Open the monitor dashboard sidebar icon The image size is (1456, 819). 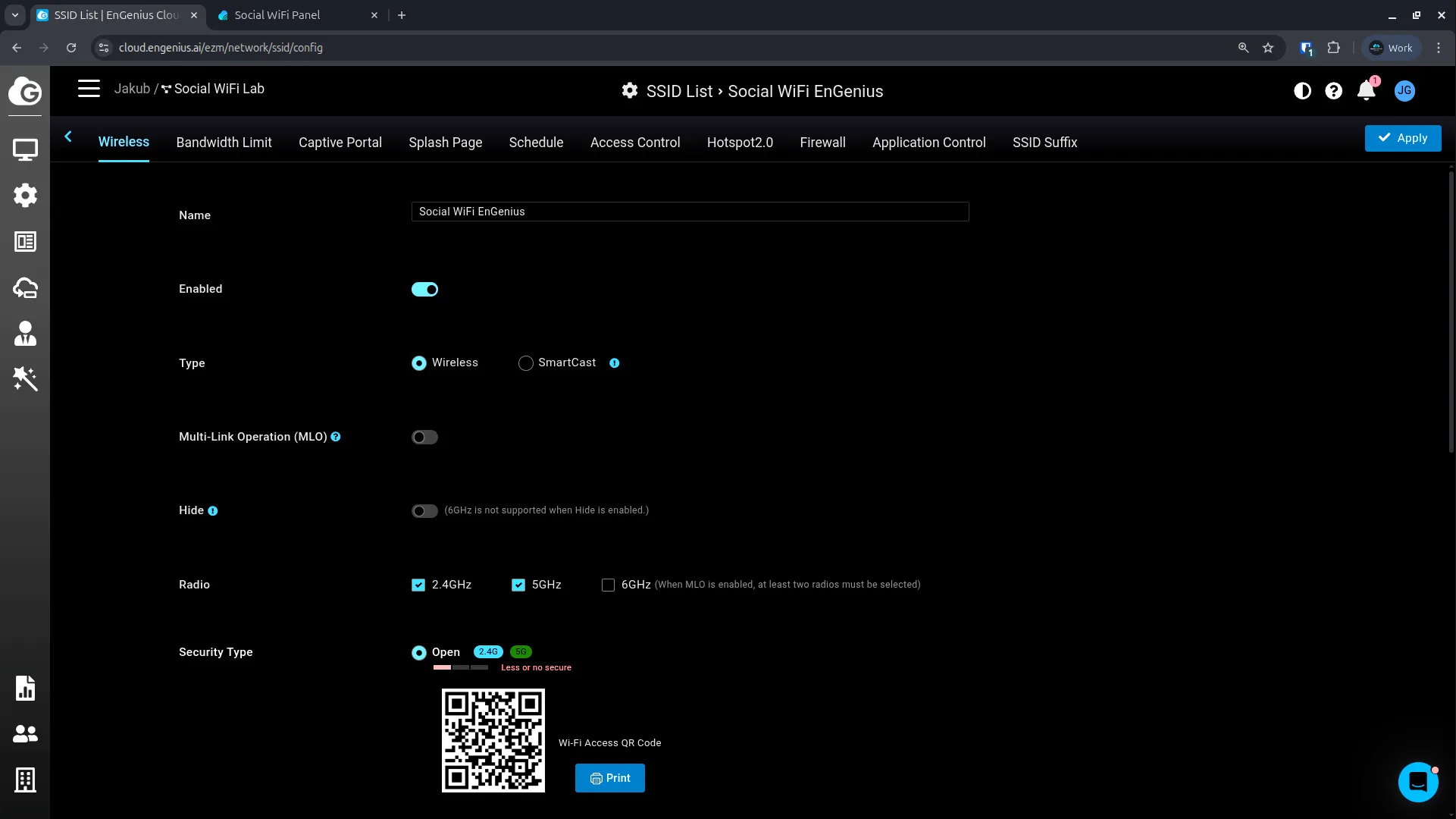25,149
